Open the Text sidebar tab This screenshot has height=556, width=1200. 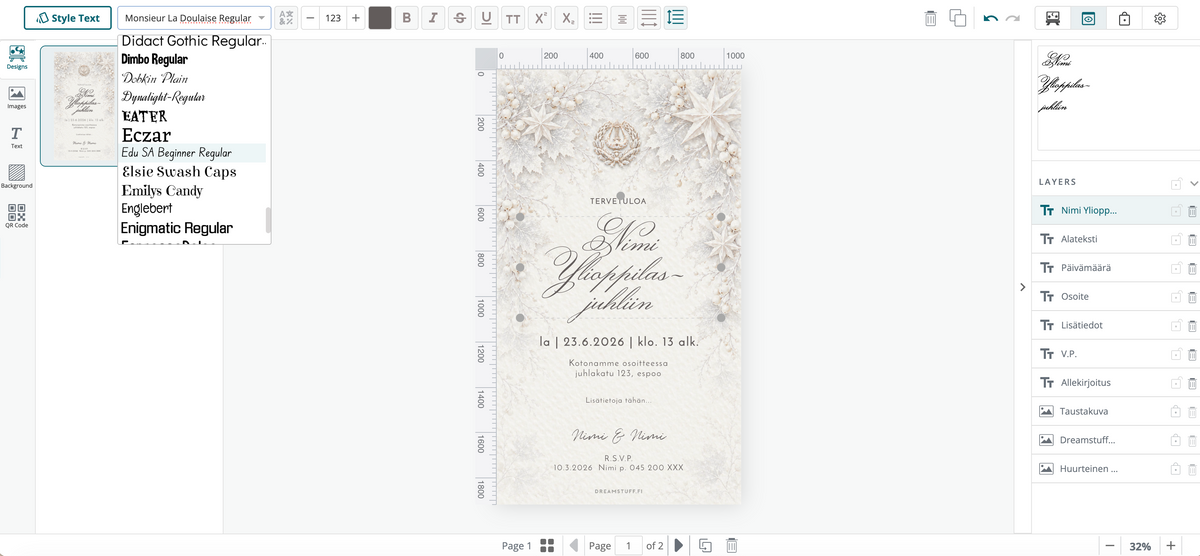click(17, 137)
